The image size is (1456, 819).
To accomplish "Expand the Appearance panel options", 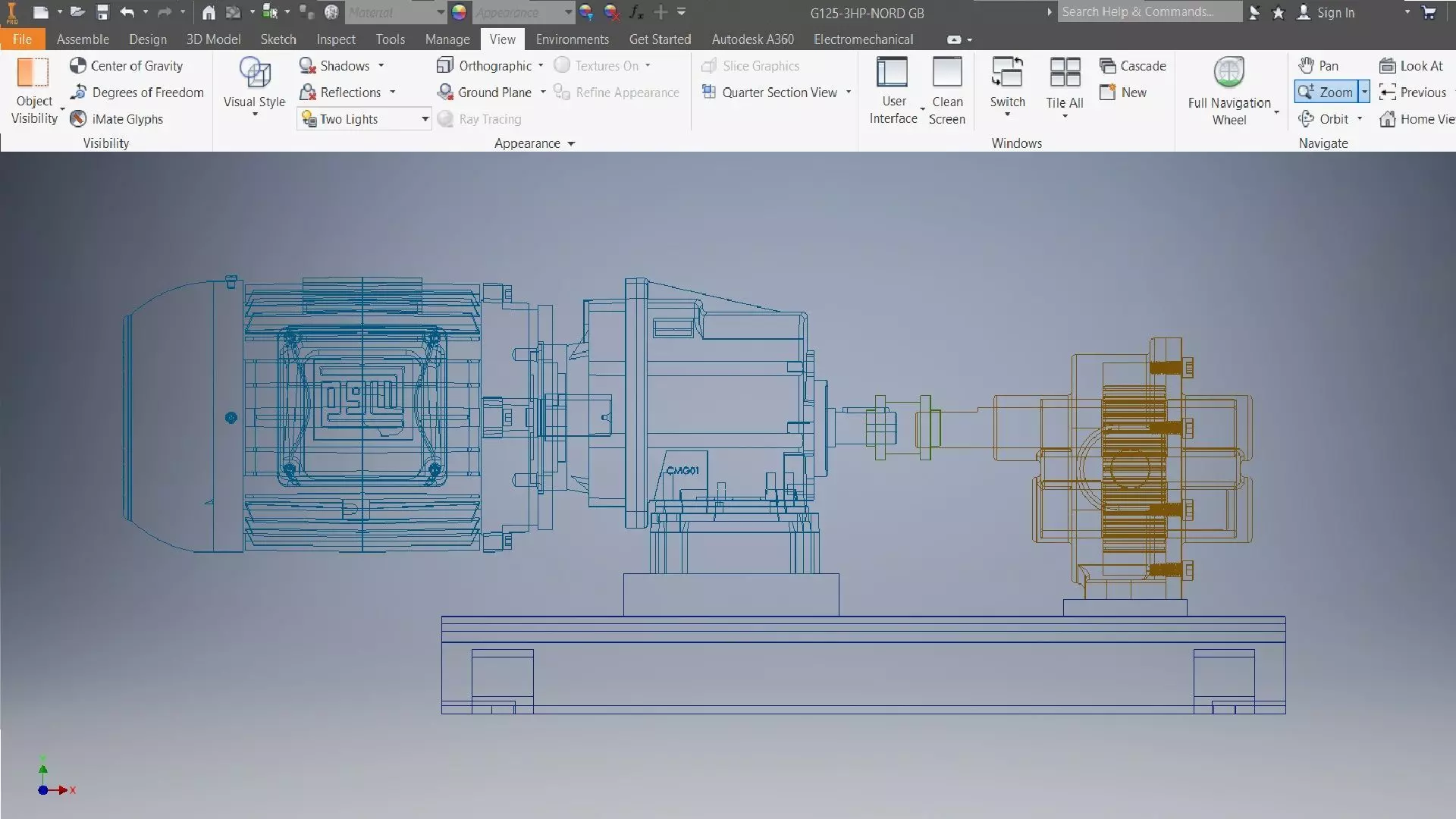I will (571, 143).
